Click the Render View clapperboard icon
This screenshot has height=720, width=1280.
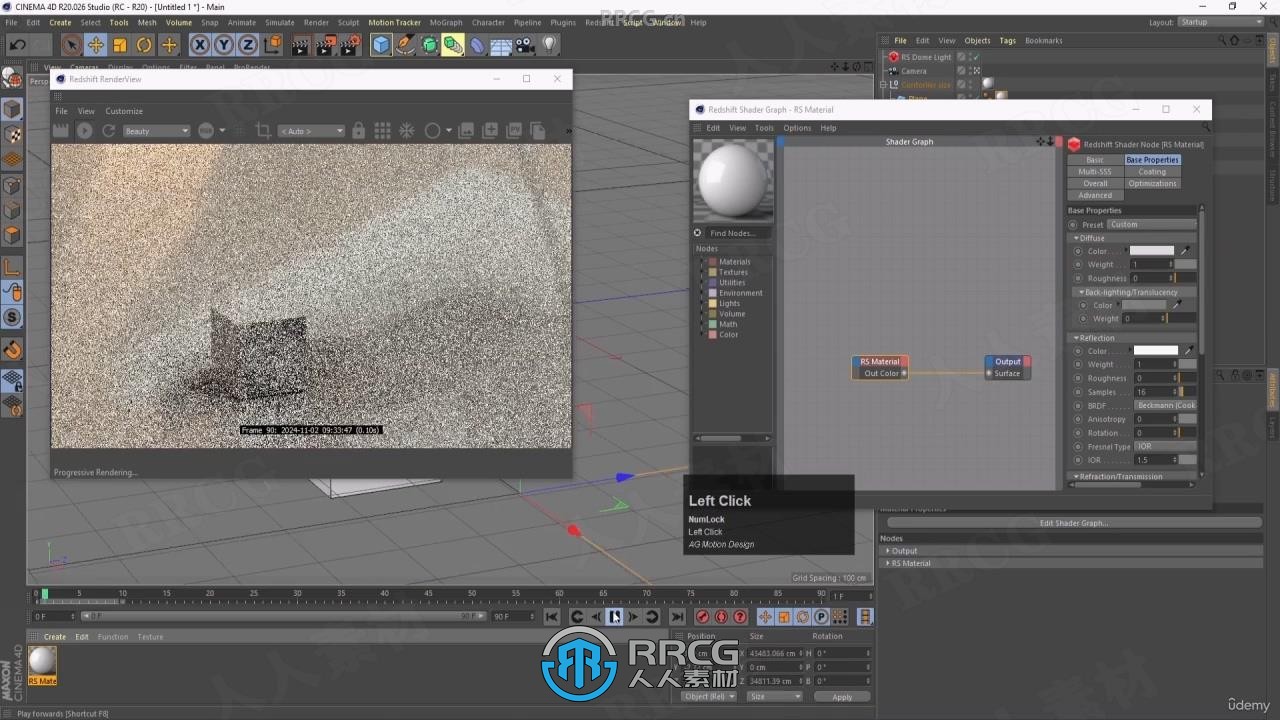point(301,45)
